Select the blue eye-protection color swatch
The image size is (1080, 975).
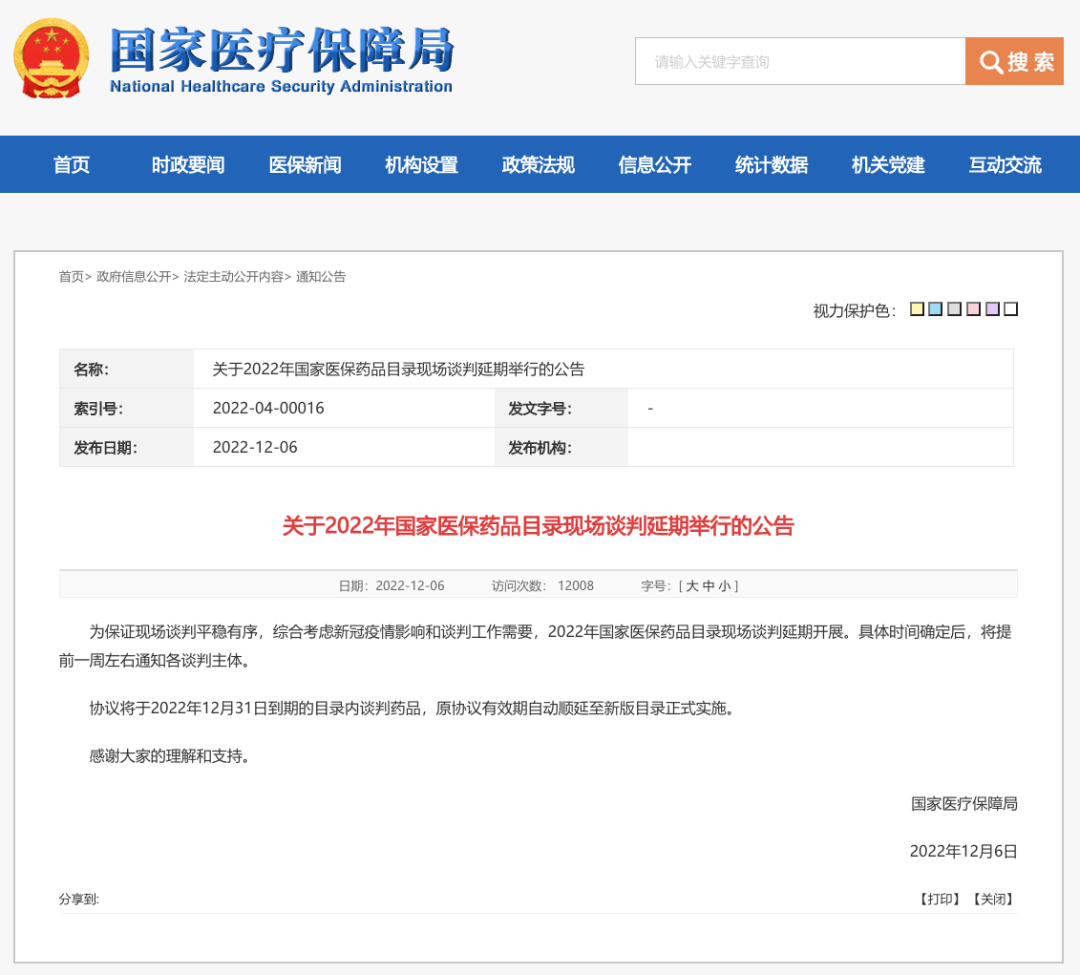(x=935, y=309)
